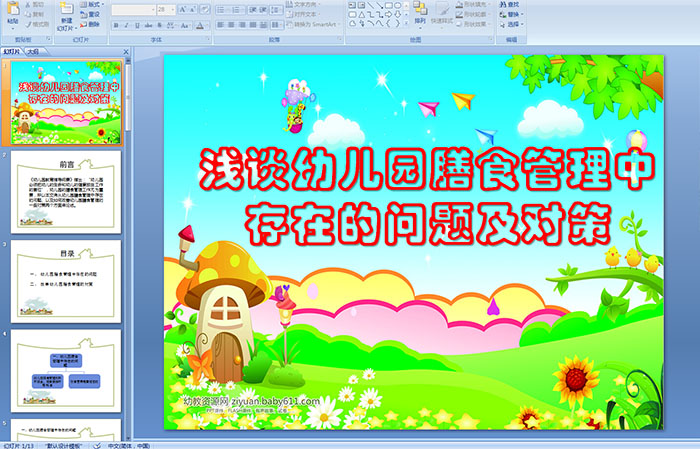Switch to the Slides (幻灯片) pane tab
The width and height of the screenshot is (700, 449).
click(11, 52)
